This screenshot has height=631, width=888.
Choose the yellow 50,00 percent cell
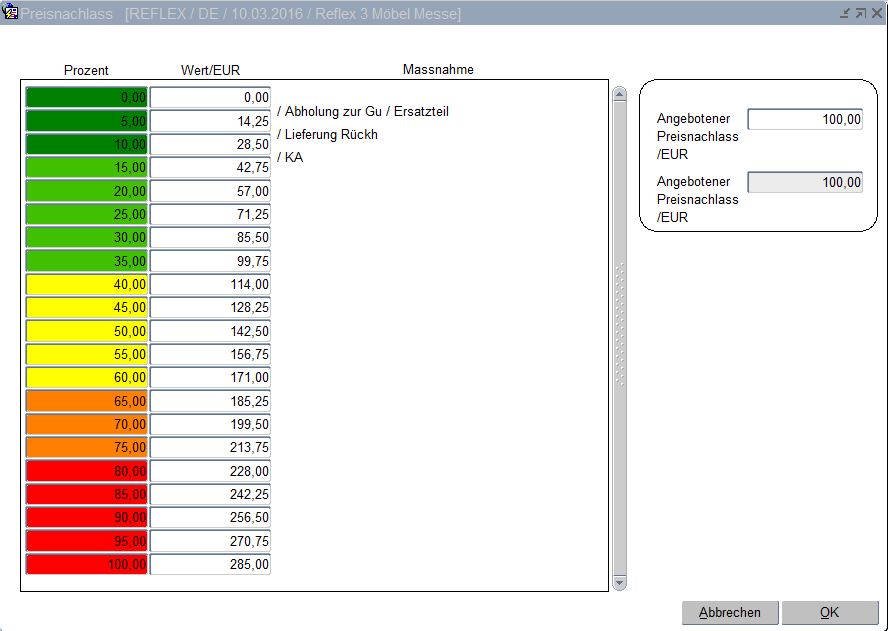coord(87,331)
